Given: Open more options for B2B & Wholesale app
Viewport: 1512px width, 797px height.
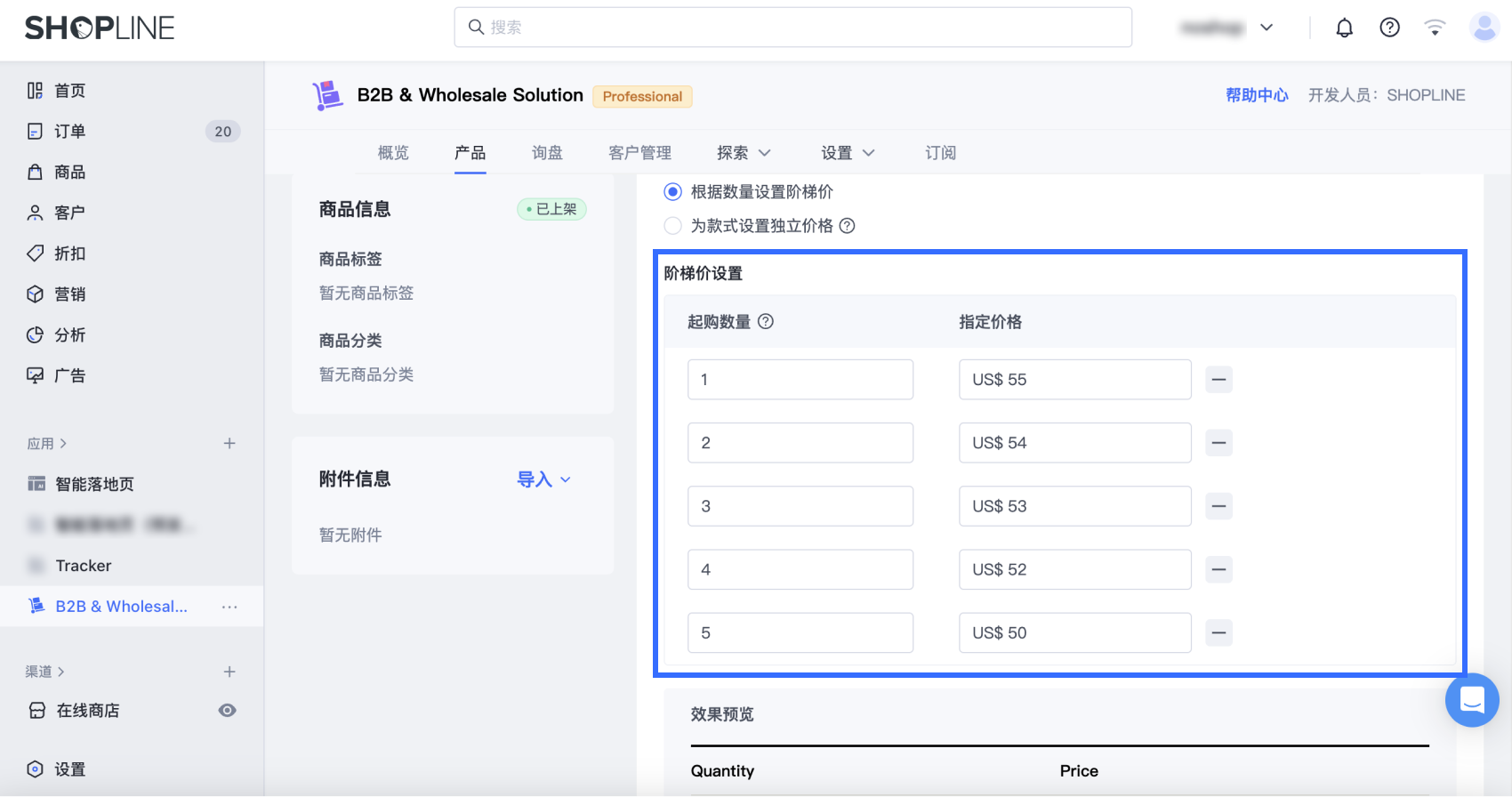Looking at the screenshot, I should pyautogui.click(x=229, y=607).
